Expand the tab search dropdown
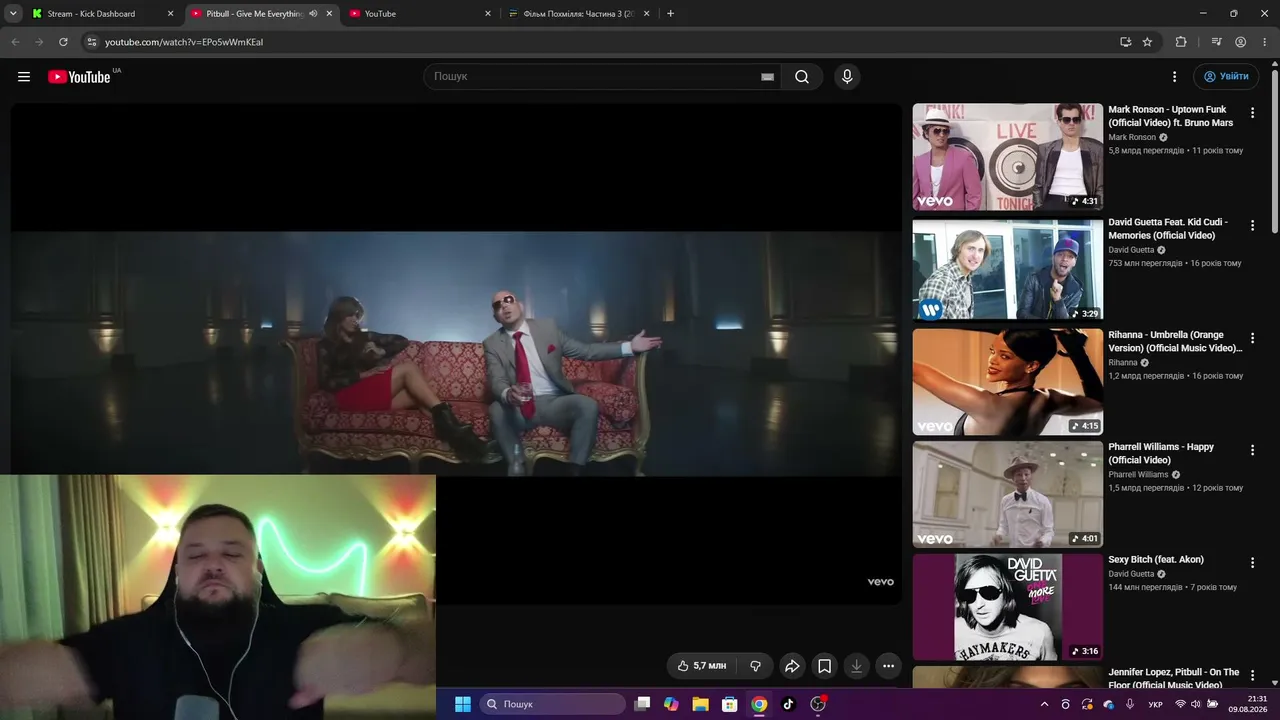 click(x=13, y=14)
